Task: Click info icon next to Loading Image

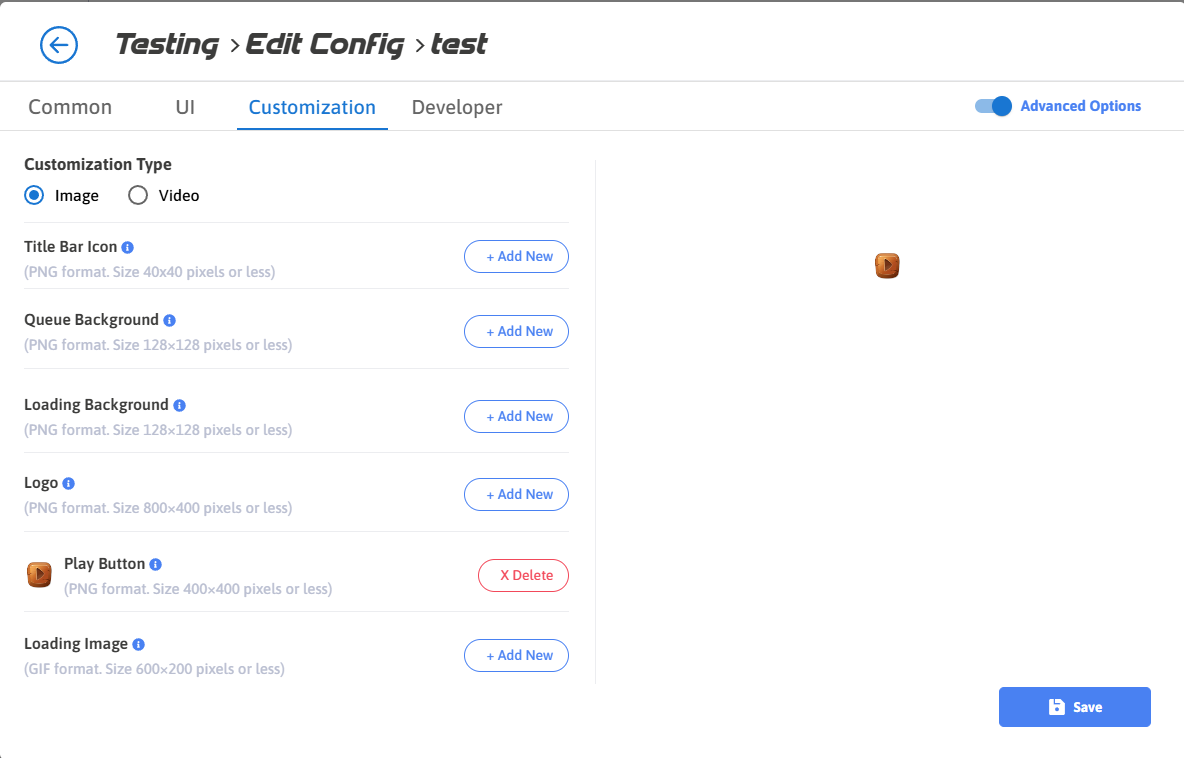Action: pos(139,644)
